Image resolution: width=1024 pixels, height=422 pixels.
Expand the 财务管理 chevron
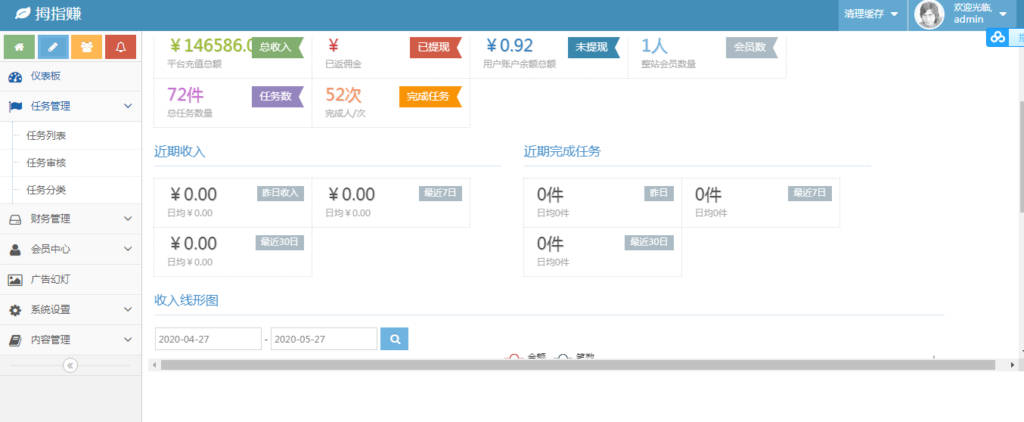tap(128, 219)
